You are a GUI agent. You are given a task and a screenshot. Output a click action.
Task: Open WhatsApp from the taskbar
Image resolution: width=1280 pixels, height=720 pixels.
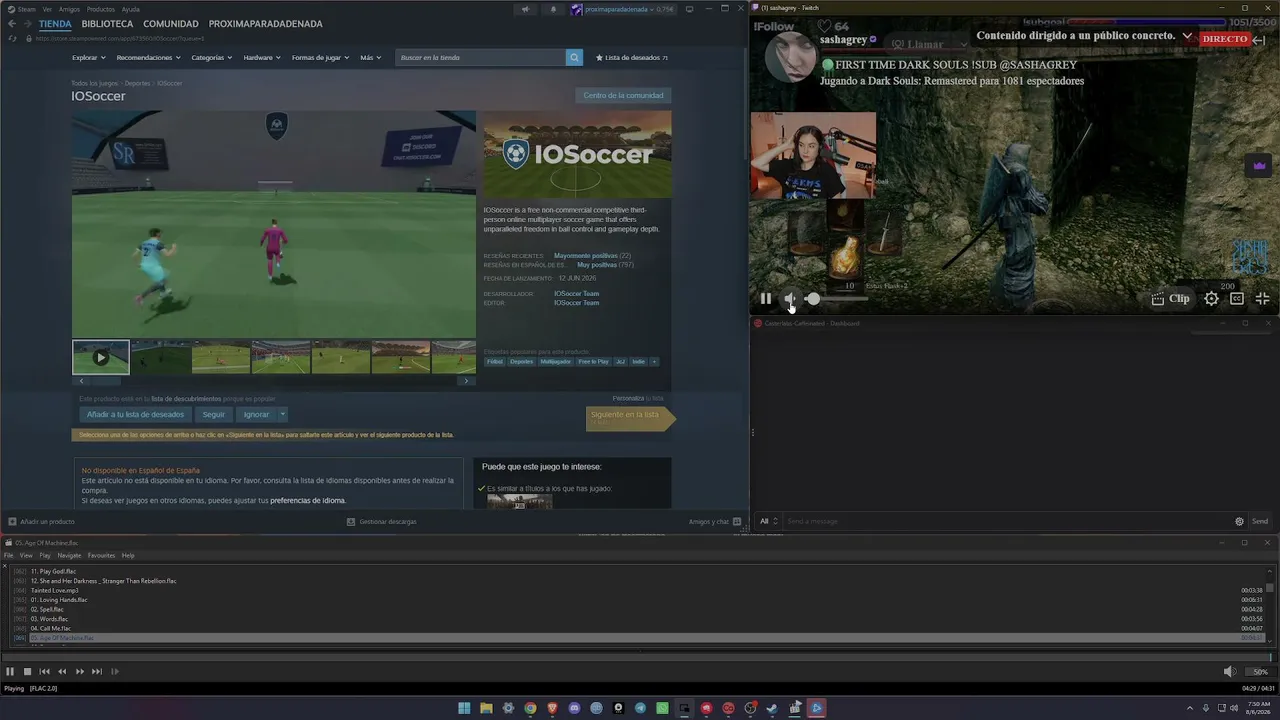(662, 708)
